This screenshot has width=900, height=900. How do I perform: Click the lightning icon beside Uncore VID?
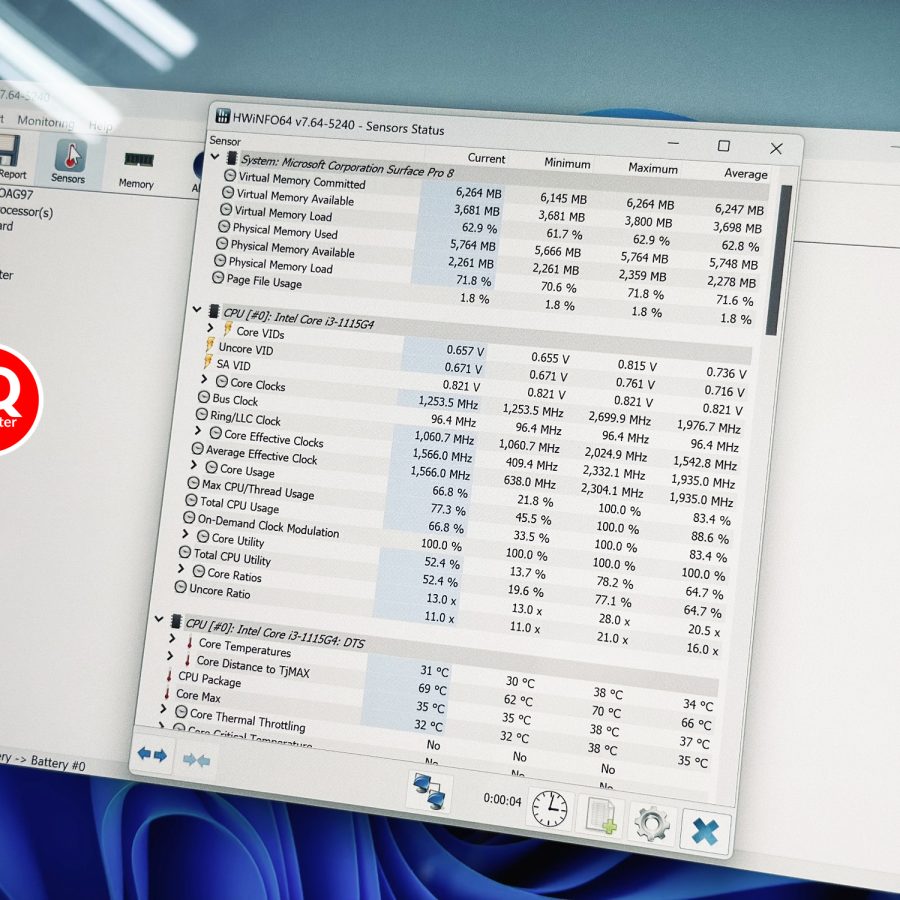[210, 346]
